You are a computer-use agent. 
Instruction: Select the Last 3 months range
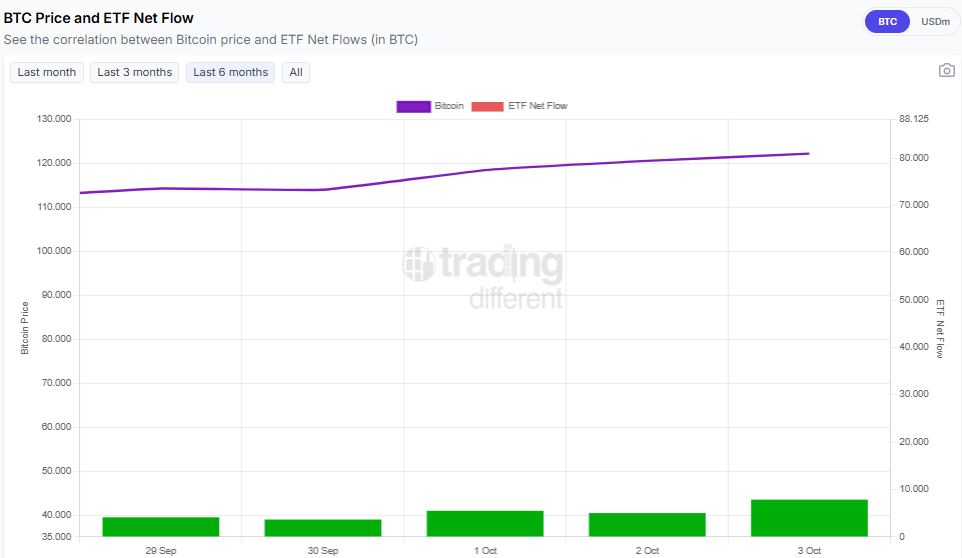point(135,72)
